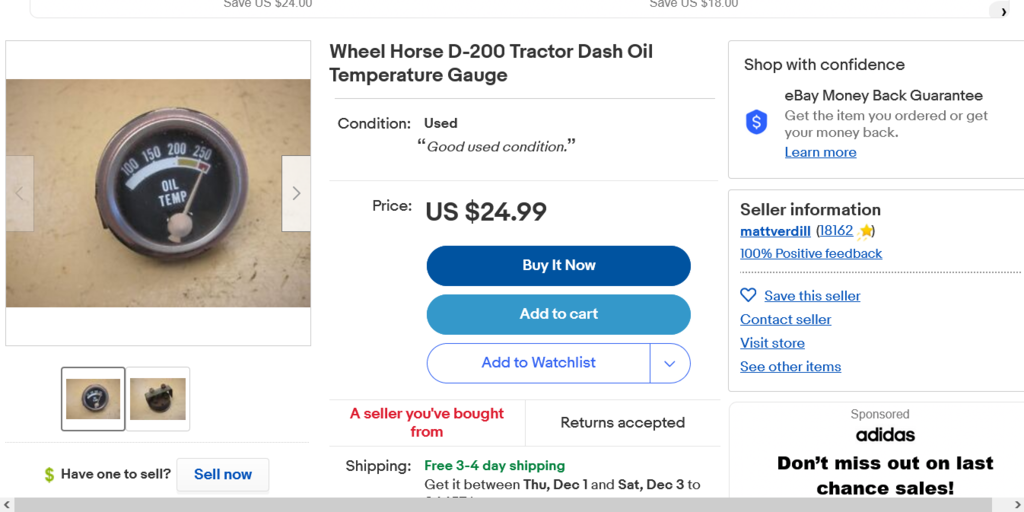Click the dollar sign icon near Have one to sell
1024x512 pixels.
point(49,475)
